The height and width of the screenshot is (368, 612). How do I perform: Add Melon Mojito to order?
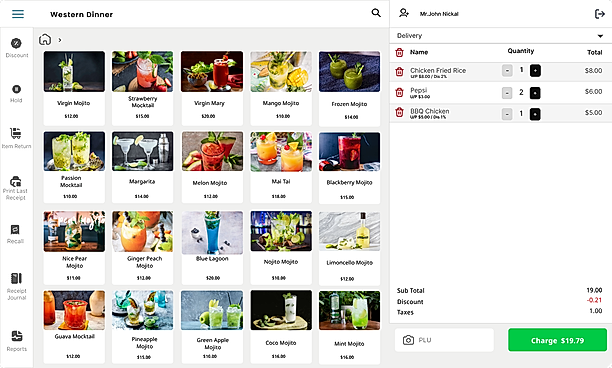212,167
